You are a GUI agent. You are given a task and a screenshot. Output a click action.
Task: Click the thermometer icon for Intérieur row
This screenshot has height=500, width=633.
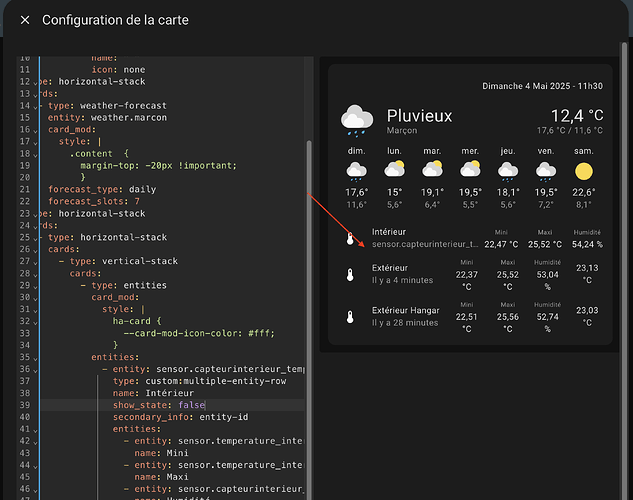350,238
